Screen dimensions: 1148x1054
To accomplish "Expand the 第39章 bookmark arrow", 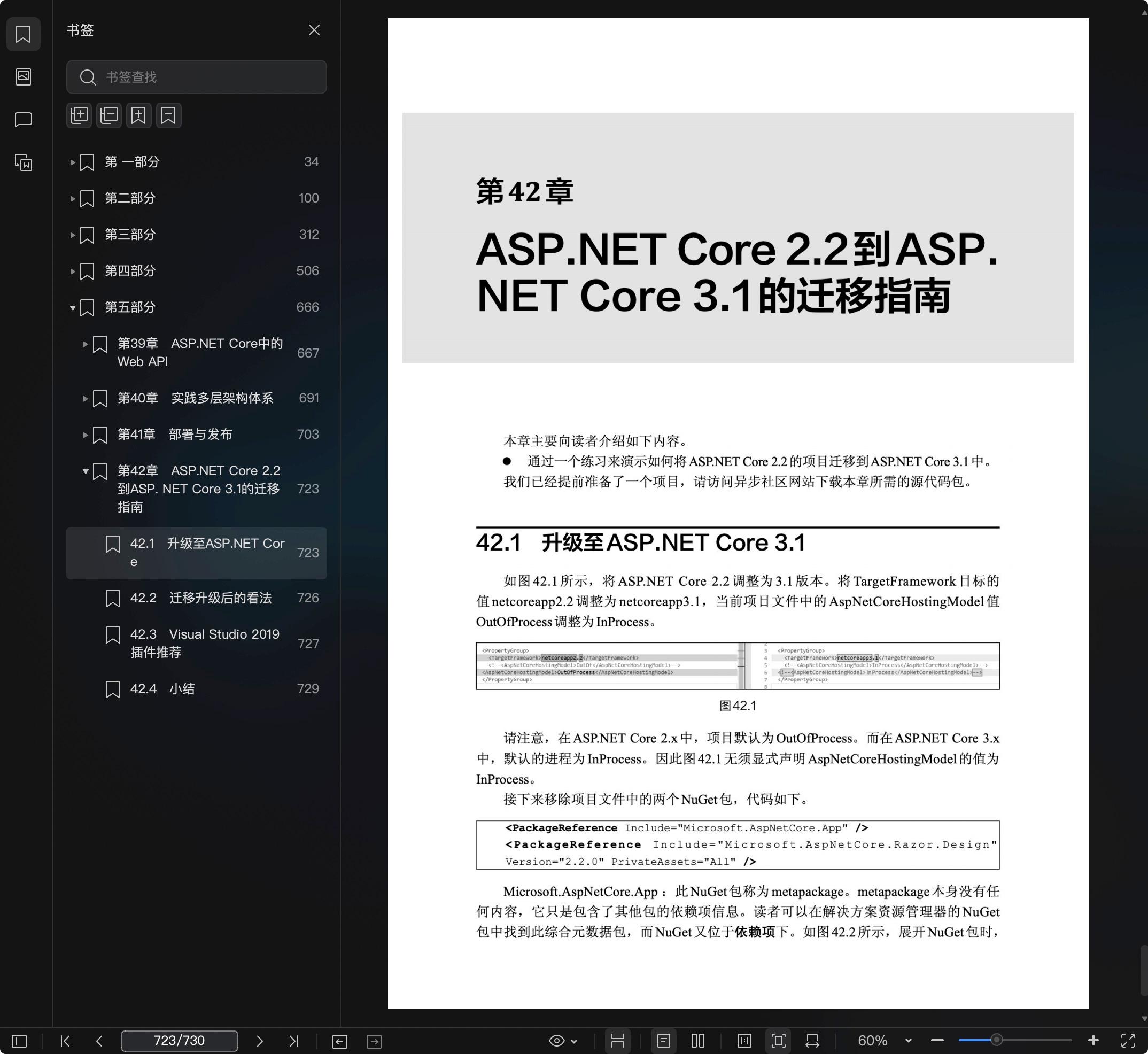I will coord(85,344).
